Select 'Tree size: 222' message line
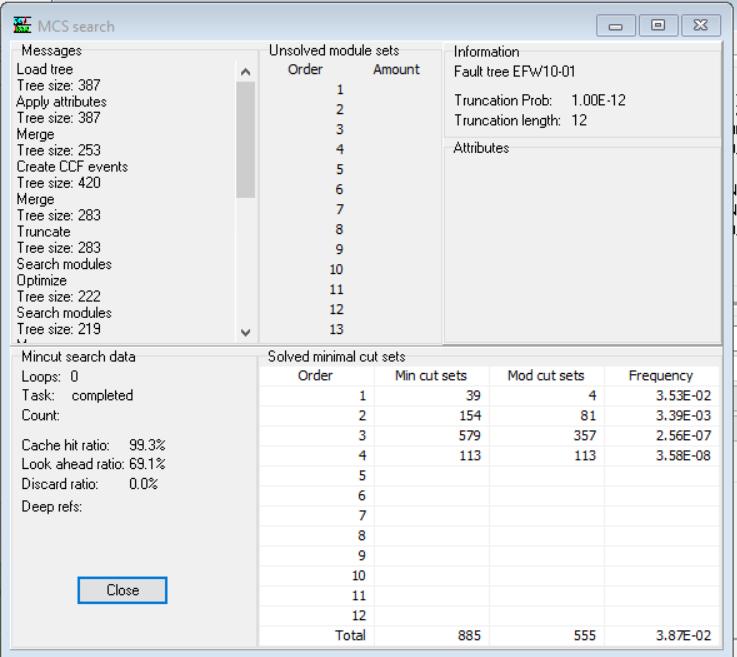 tap(59, 297)
